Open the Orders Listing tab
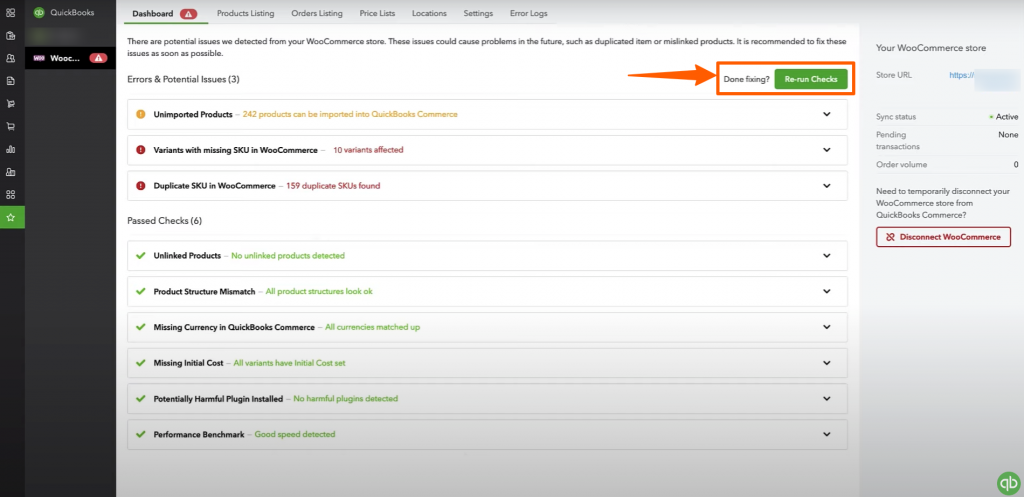The image size is (1024, 497). coord(317,13)
